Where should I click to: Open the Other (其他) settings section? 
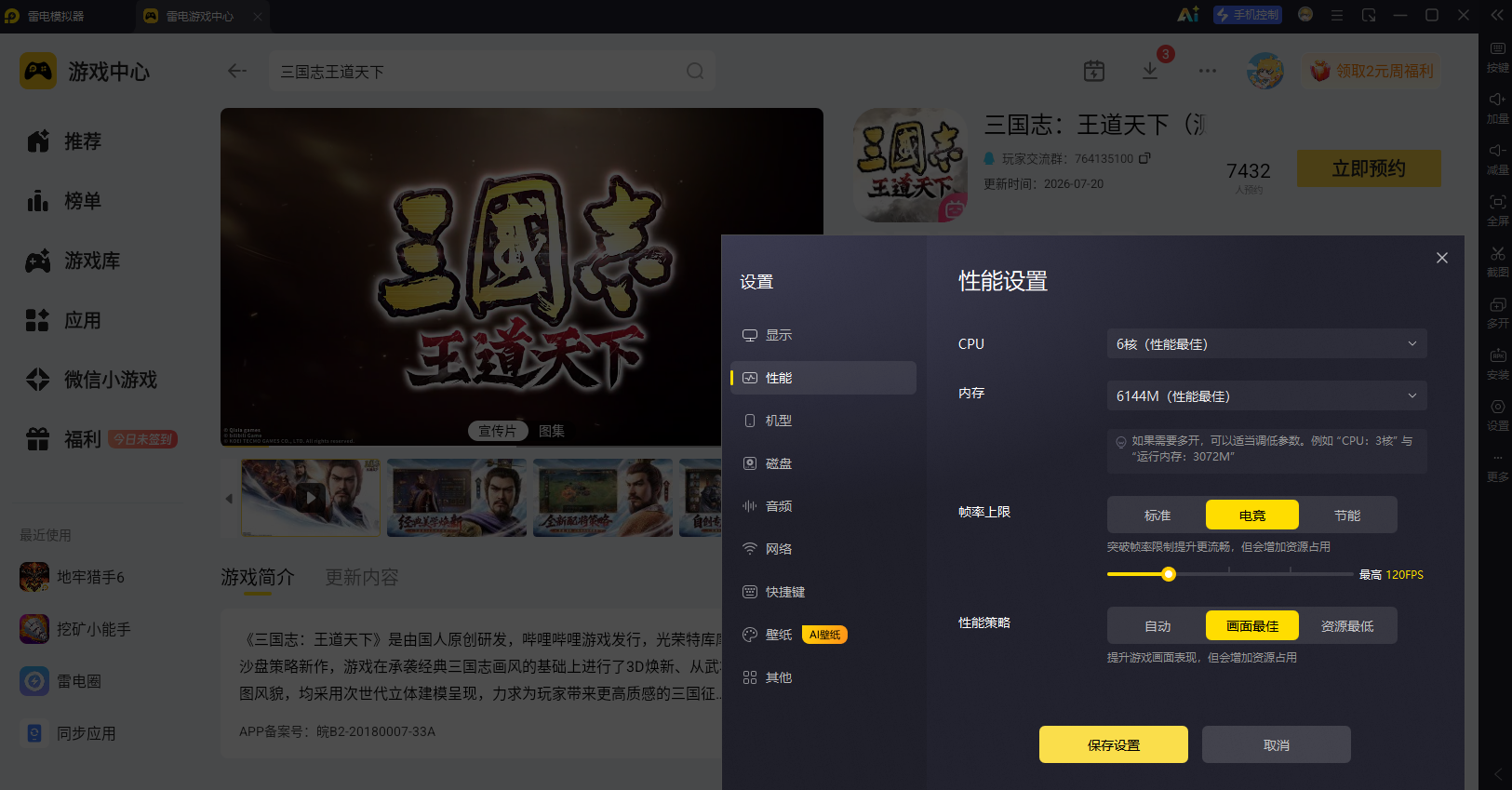[823, 677]
